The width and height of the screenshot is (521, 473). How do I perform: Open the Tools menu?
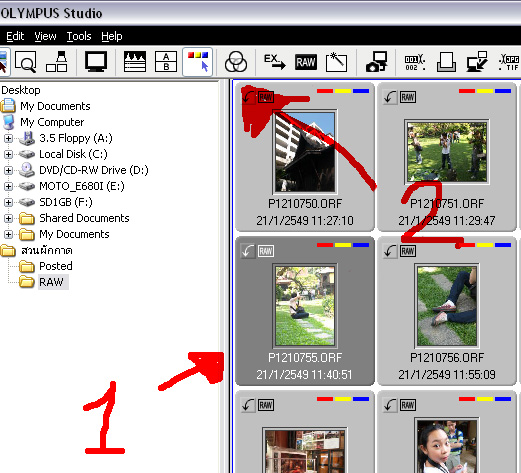point(79,36)
